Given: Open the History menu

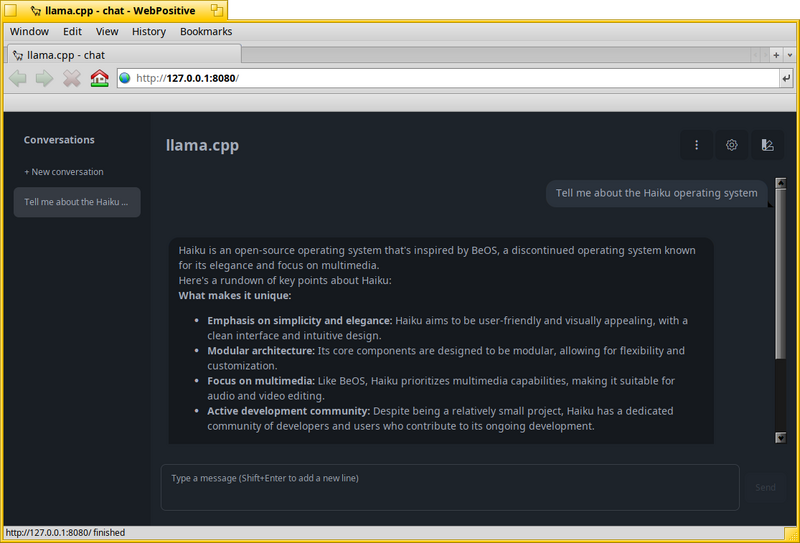Looking at the screenshot, I should [149, 32].
